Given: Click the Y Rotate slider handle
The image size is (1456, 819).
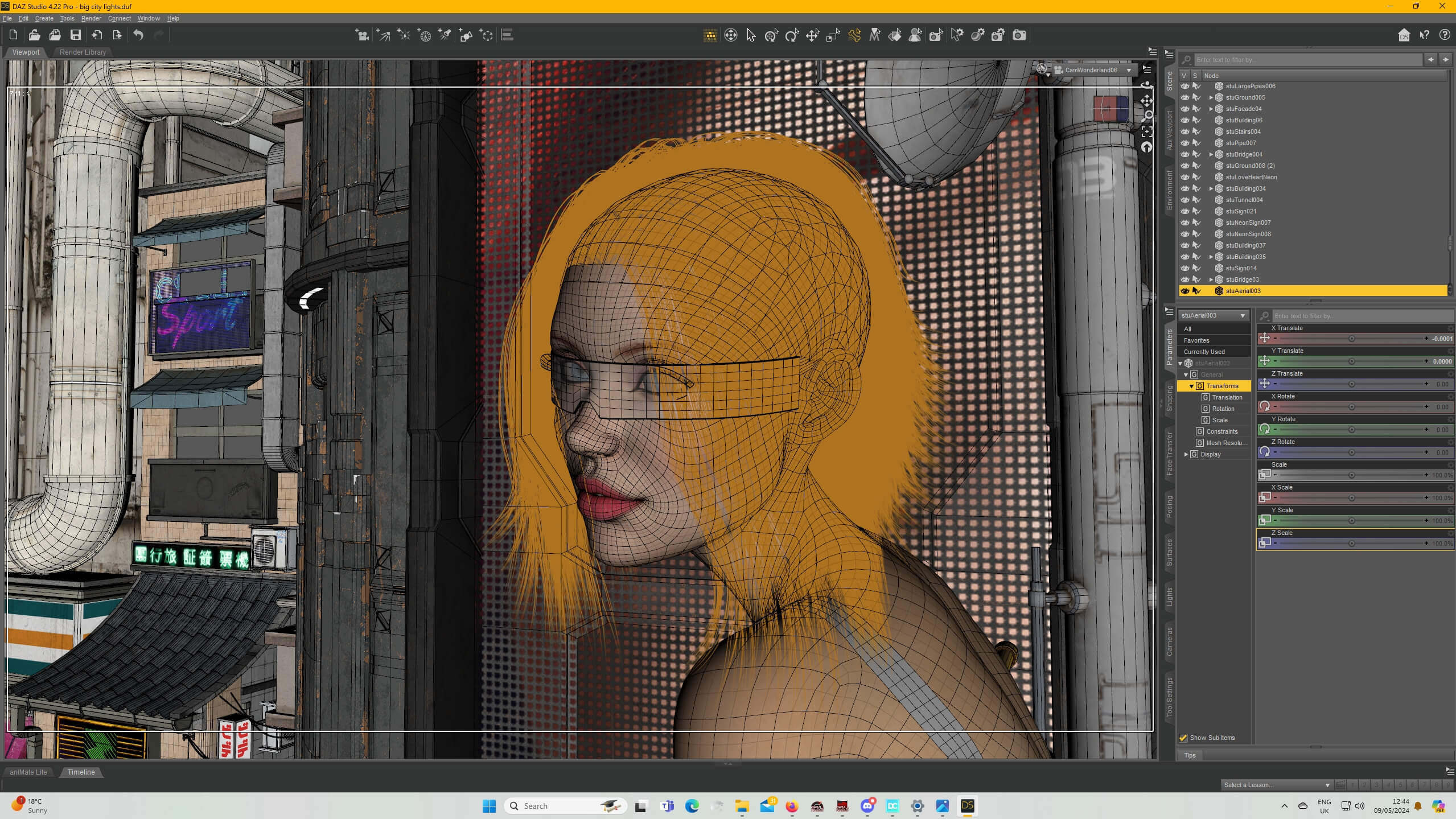Looking at the screenshot, I should click(1351, 430).
